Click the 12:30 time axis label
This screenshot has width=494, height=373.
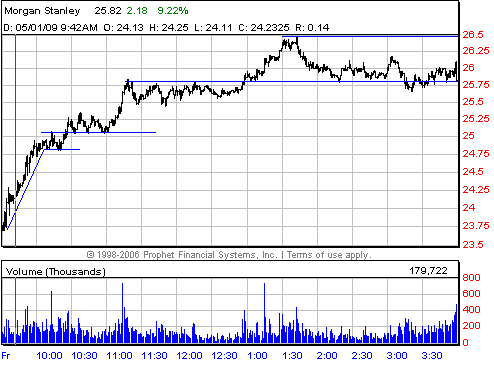click(224, 356)
